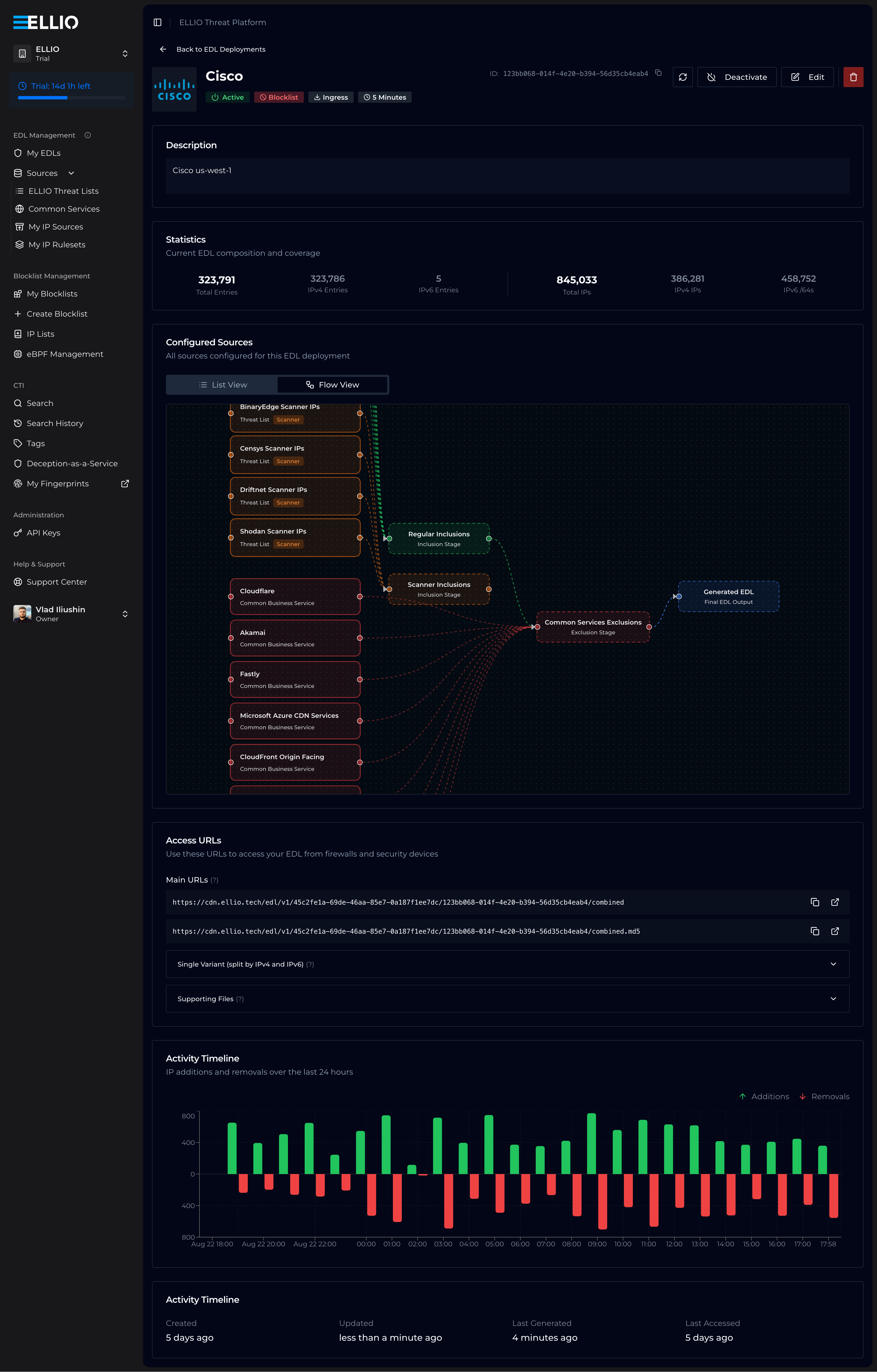877x1372 pixels.
Task: Open the ELLIO Trial organization switcher
Action: coord(71,54)
